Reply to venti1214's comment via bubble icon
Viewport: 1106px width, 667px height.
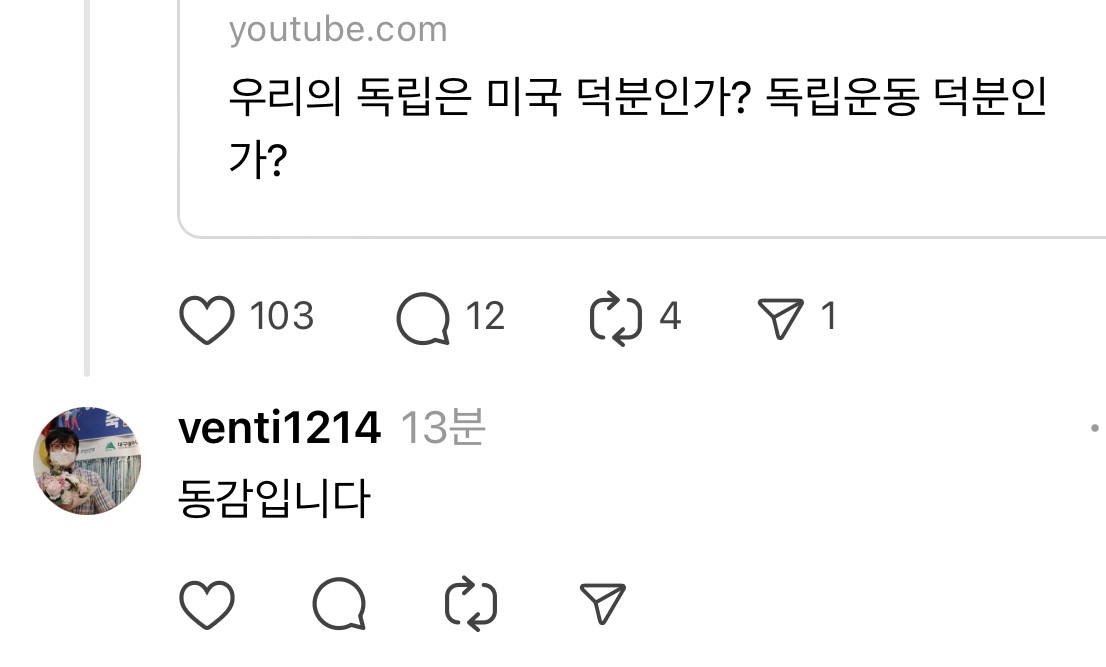339,603
